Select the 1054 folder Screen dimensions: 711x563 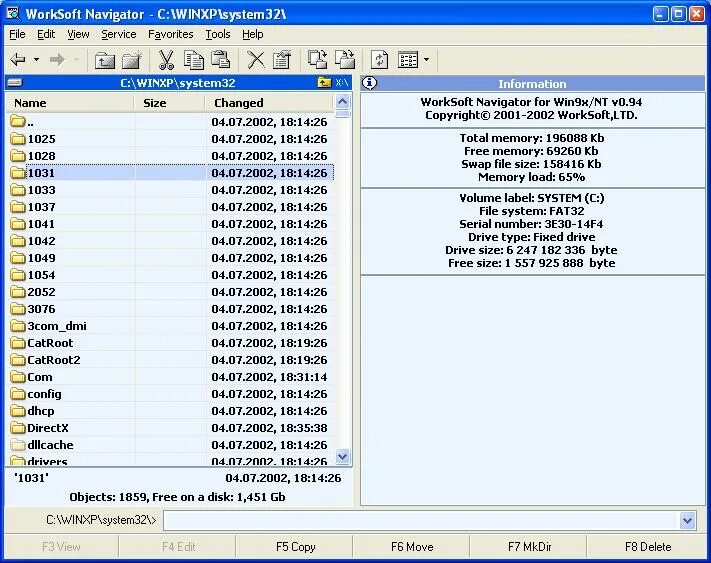(x=170, y=275)
